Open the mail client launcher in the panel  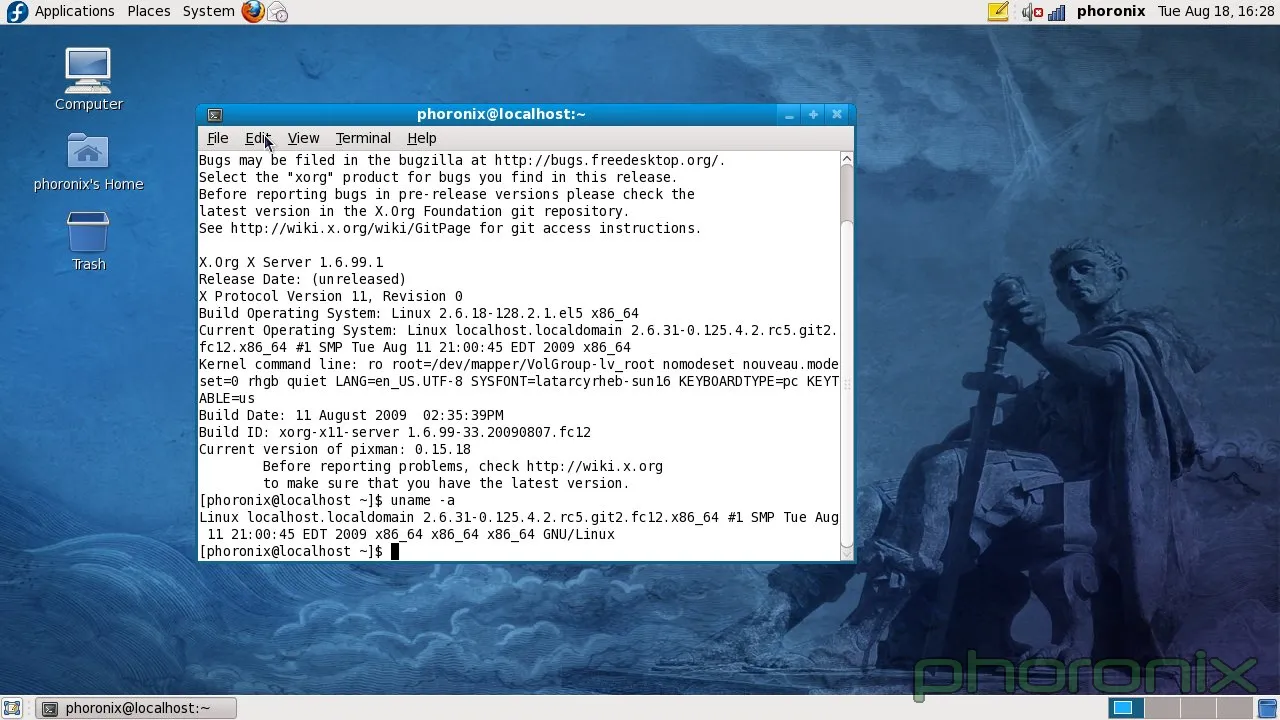click(278, 12)
